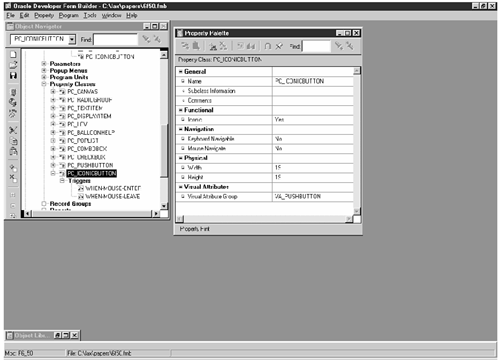
Task: Open the Tools menu
Action: 90,15
